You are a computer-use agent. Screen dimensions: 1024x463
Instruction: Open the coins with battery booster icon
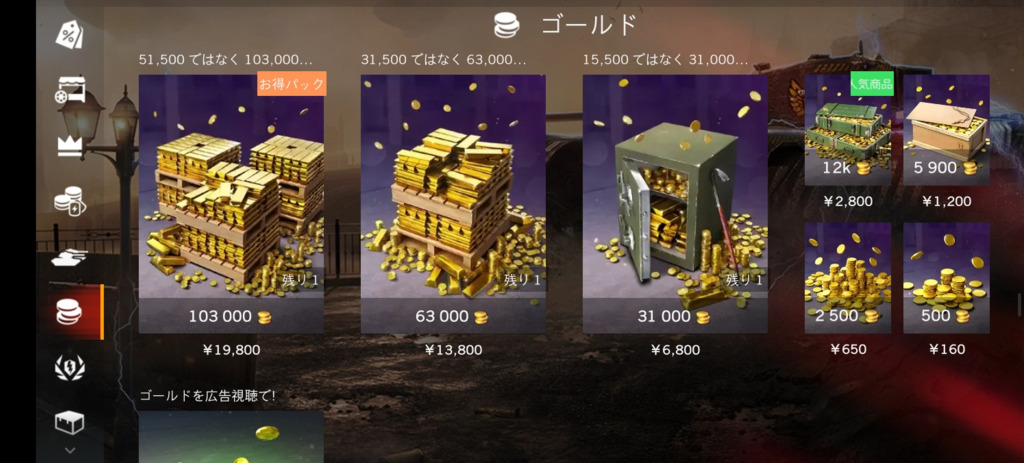click(69, 201)
